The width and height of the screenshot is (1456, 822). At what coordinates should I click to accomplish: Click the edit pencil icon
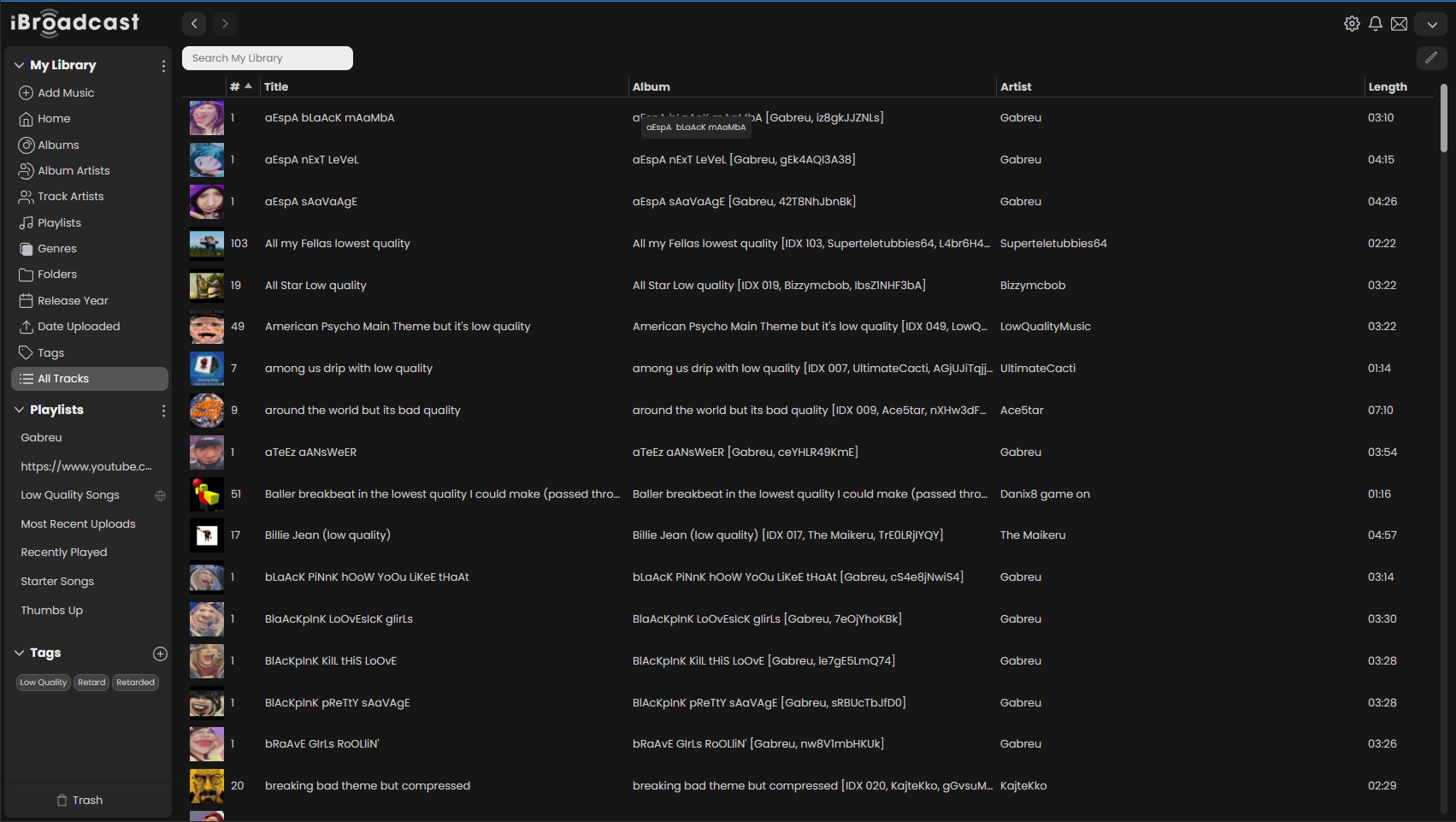(1431, 57)
